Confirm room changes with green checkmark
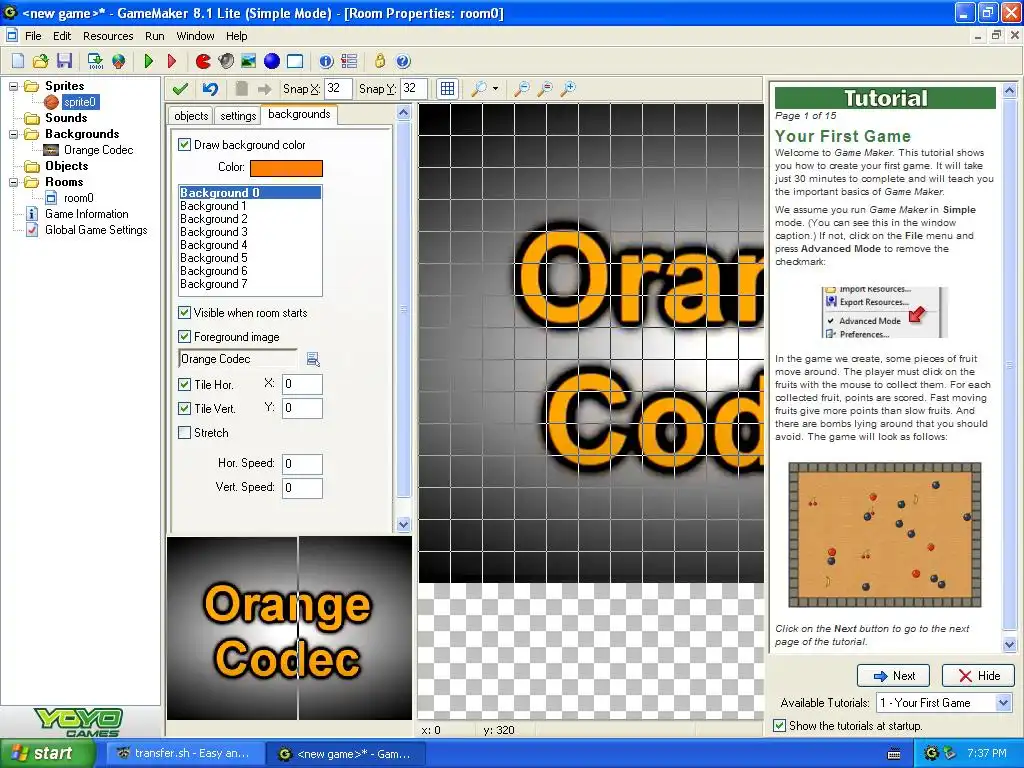 point(181,89)
